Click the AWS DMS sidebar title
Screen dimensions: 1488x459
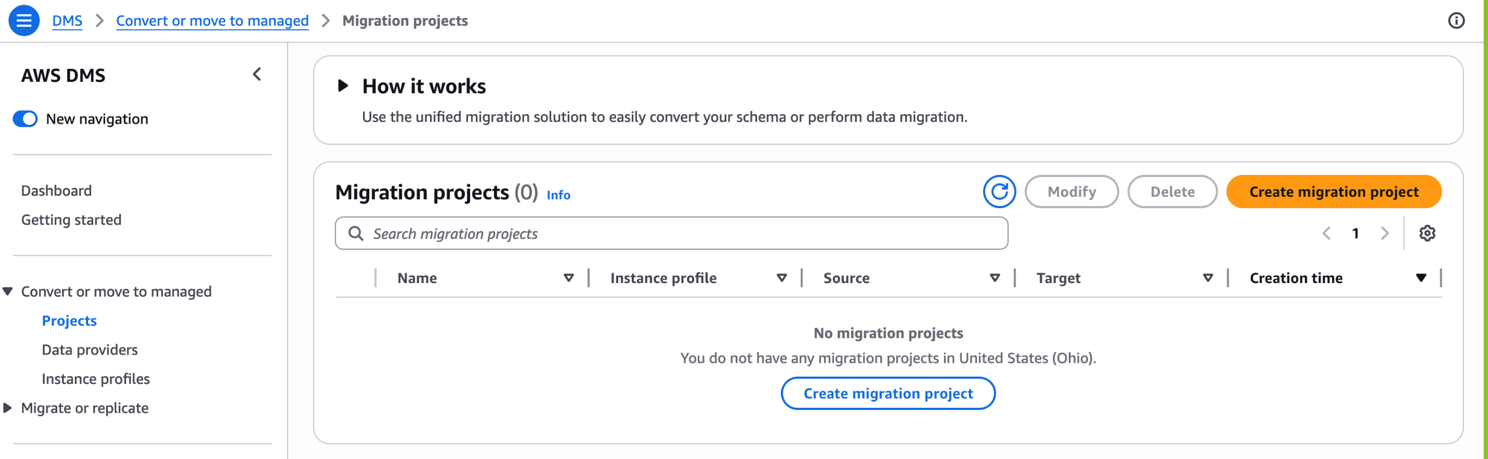coord(63,75)
